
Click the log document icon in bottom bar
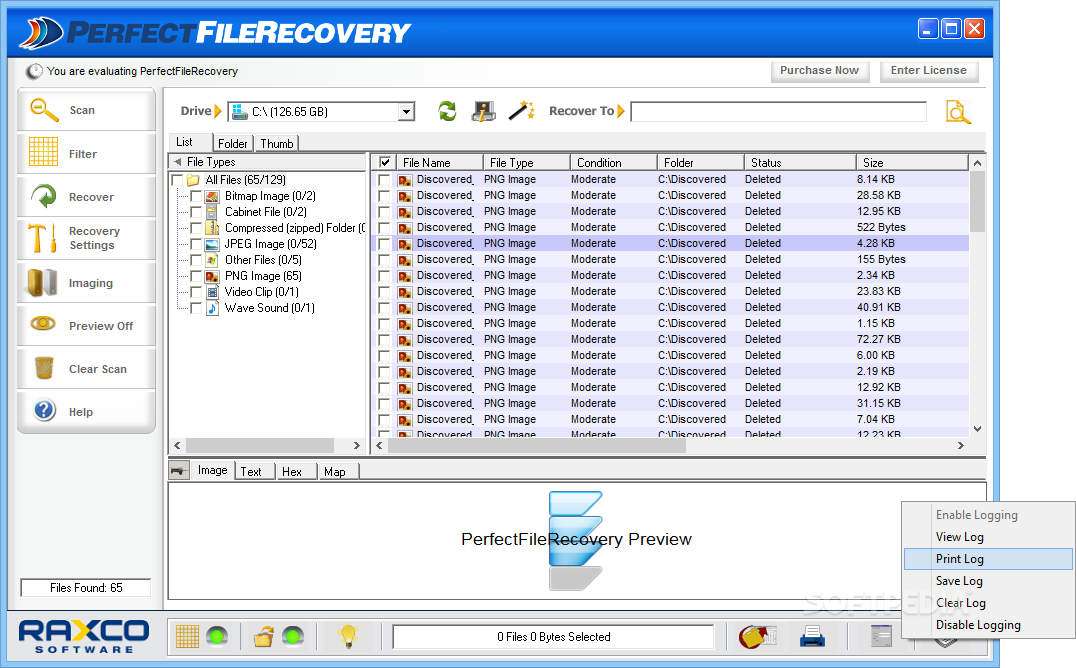(x=881, y=636)
